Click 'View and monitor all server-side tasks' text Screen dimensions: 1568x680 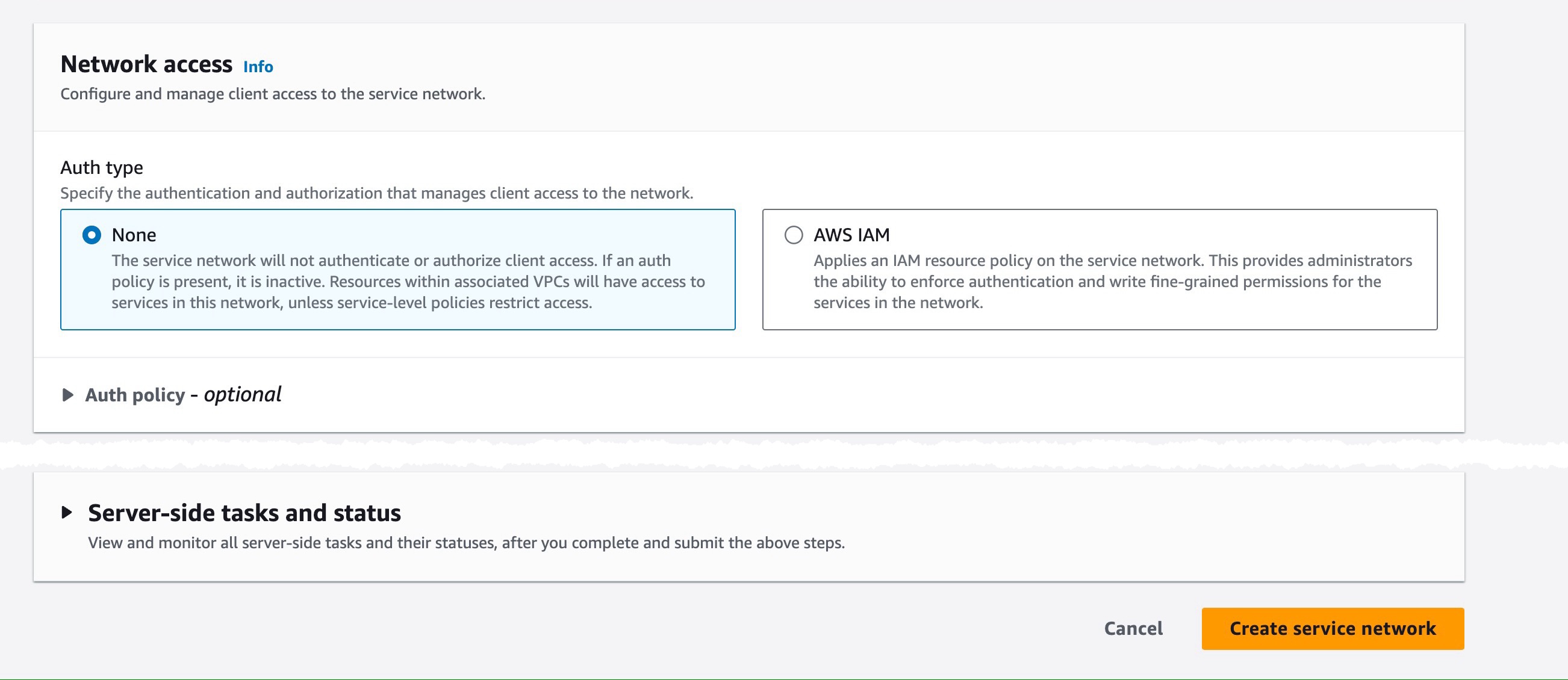pos(466,543)
